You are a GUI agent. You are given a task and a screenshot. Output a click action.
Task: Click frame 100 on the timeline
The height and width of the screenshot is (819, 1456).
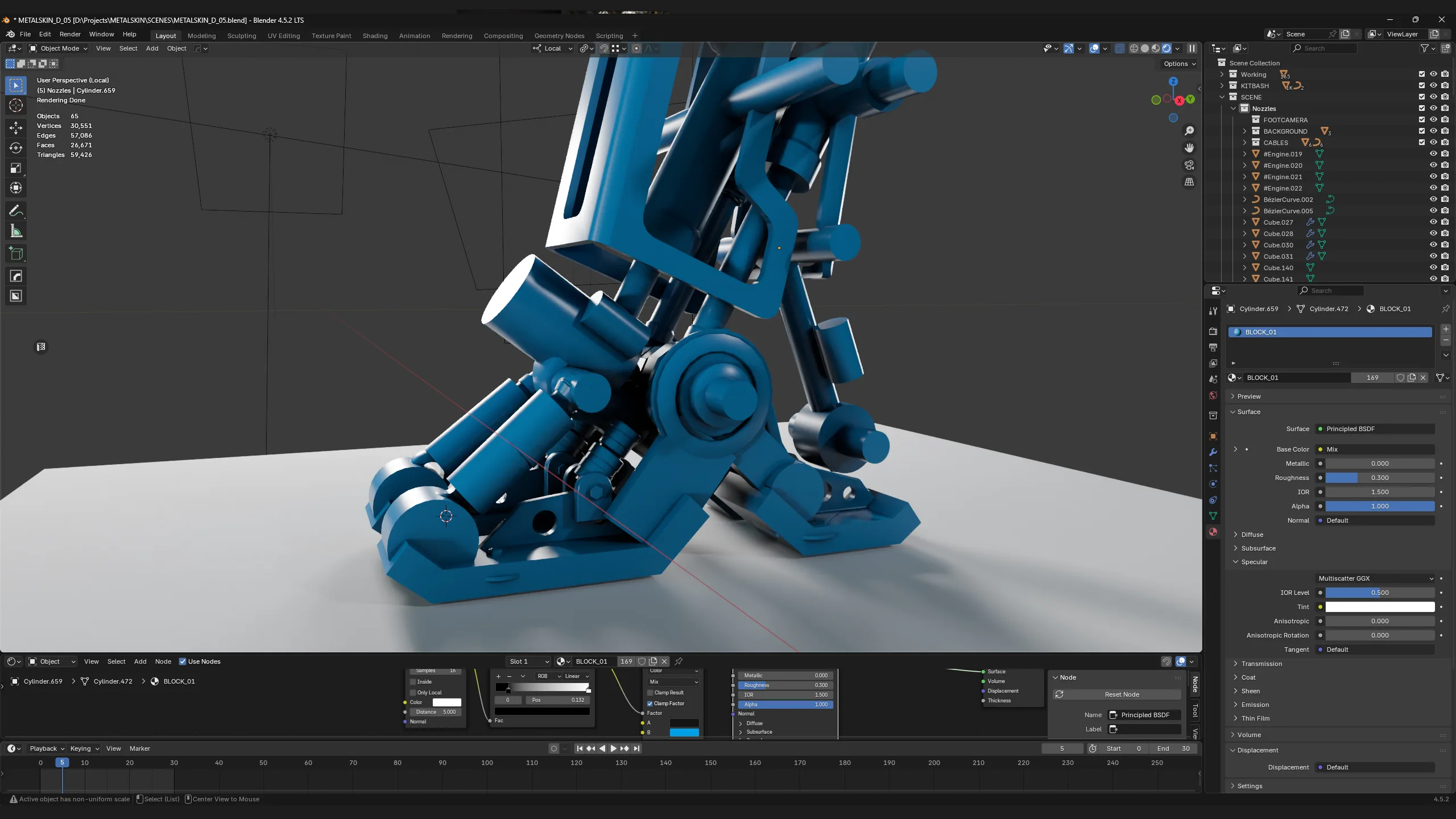click(x=487, y=763)
